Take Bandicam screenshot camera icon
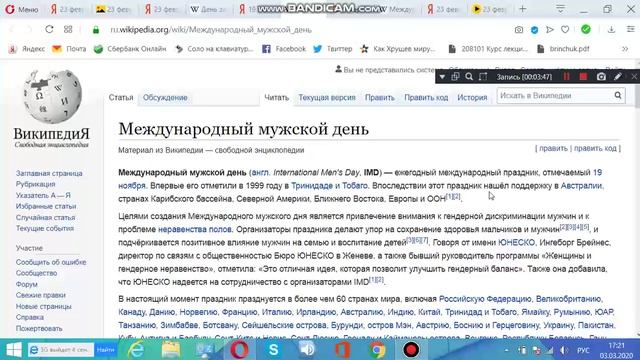The width and height of the screenshot is (640, 360). [601, 77]
